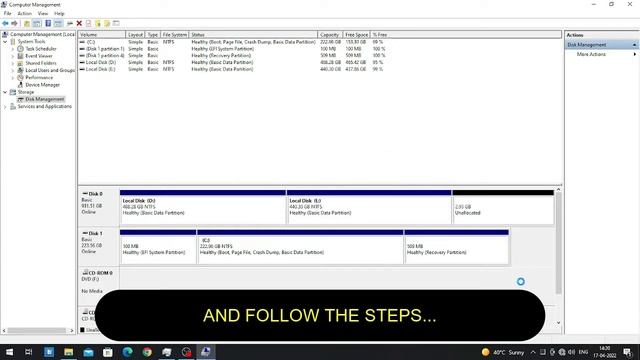Open Task View on the taskbar

[29, 352]
